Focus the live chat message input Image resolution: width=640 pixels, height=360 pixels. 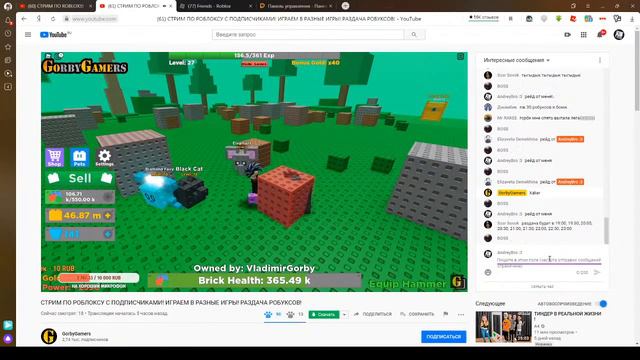click(x=549, y=260)
